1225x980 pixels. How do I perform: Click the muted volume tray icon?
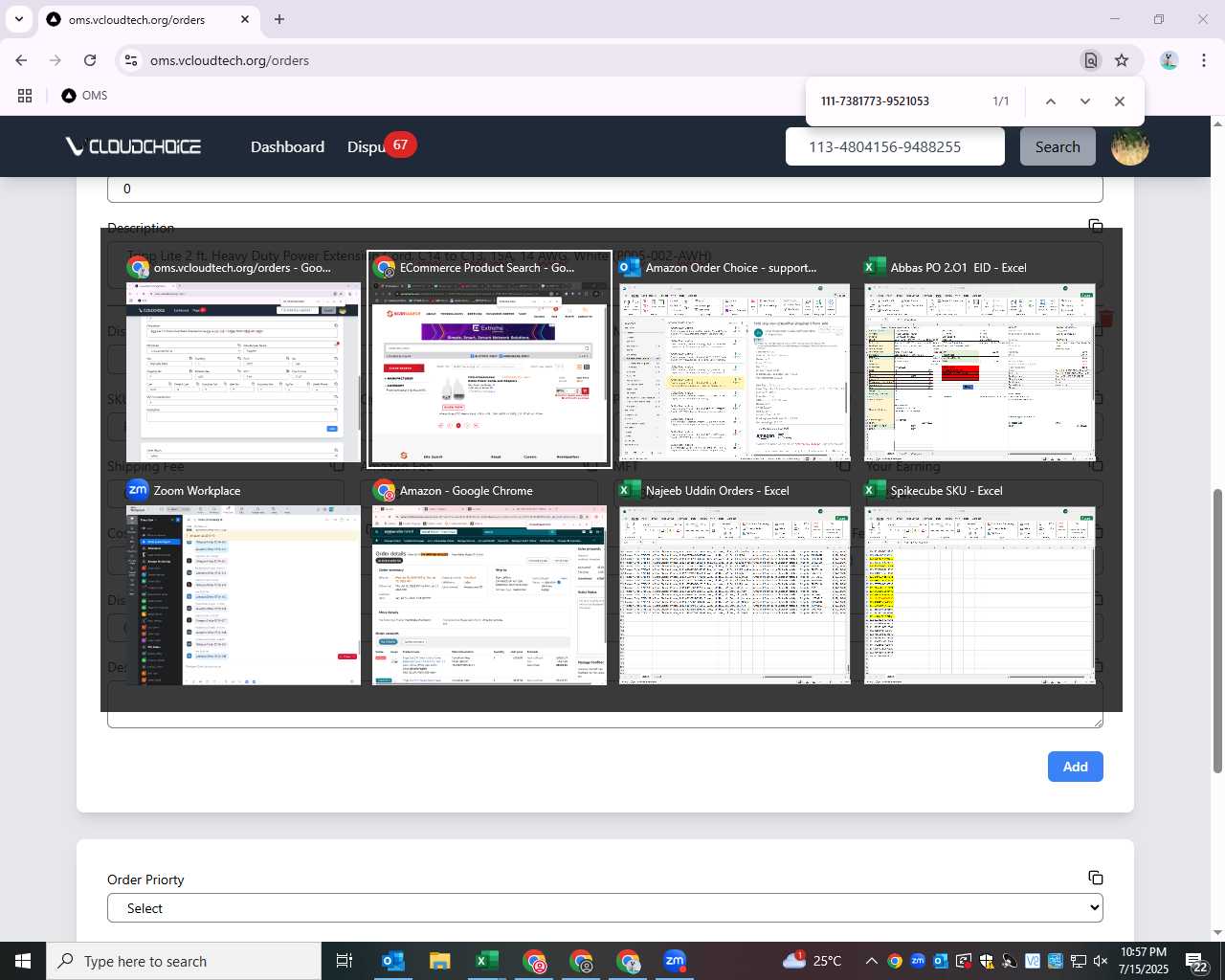pyautogui.click(x=1101, y=961)
